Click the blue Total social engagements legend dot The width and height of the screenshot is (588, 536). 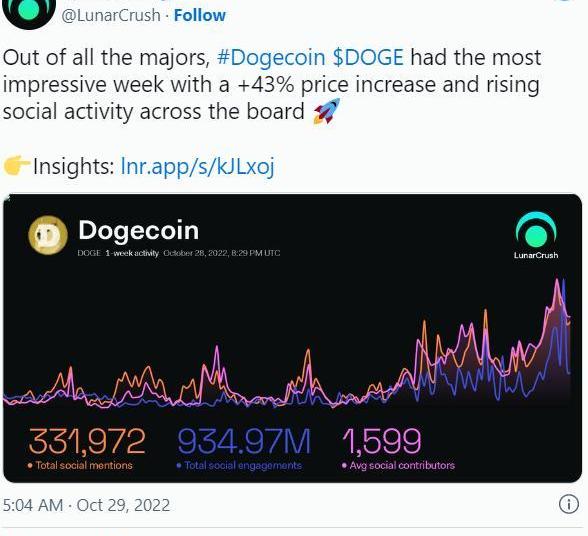[x=179, y=465]
